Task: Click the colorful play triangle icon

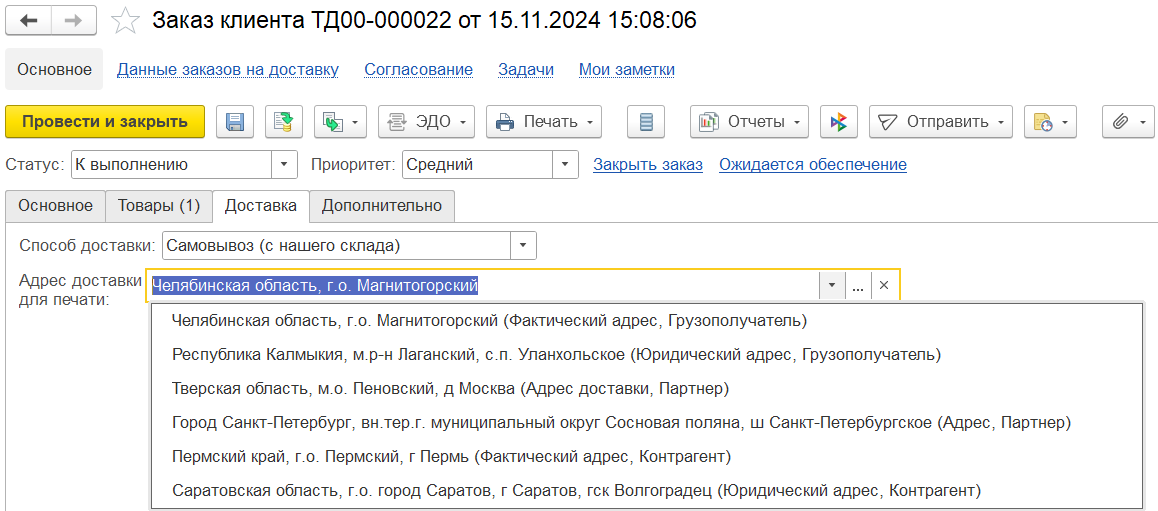Action: point(839,122)
